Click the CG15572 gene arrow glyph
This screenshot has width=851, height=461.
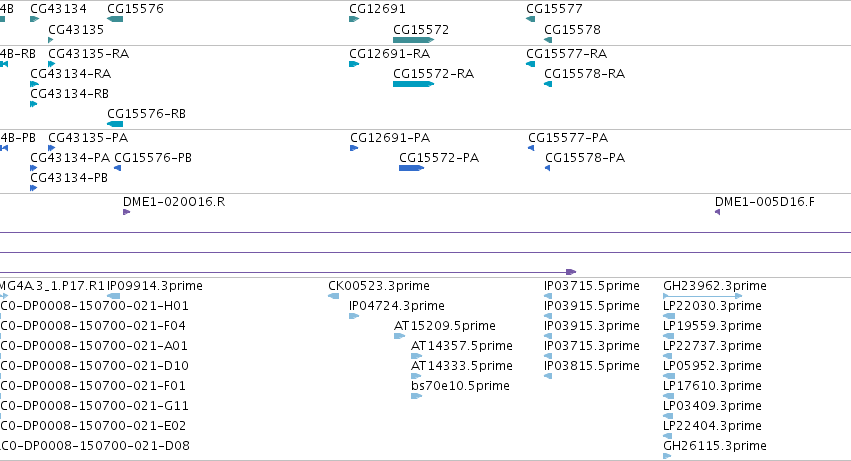(414, 40)
